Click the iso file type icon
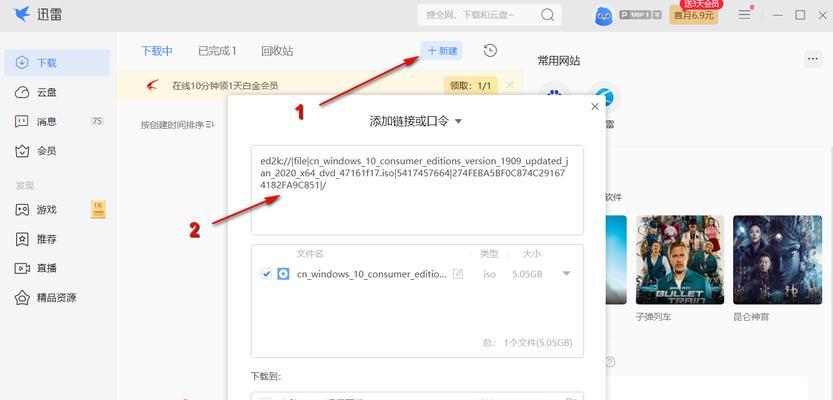 pos(283,274)
